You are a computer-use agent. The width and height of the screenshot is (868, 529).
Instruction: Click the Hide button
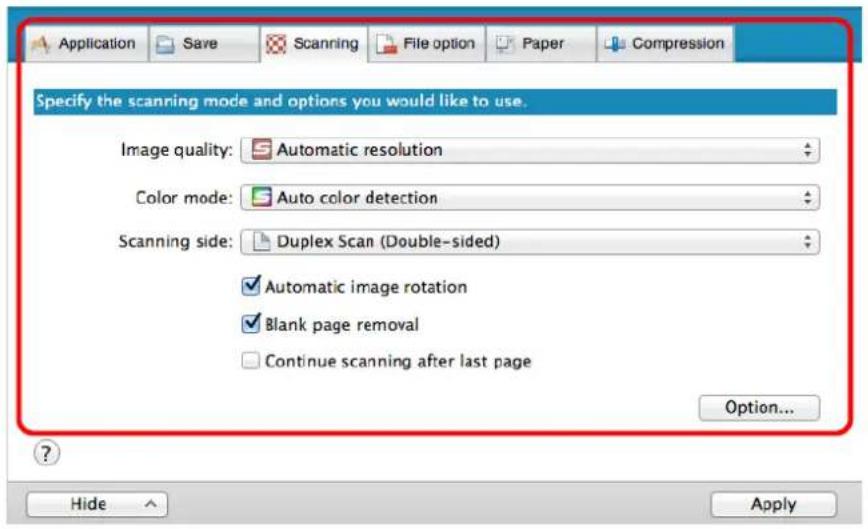point(97,504)
